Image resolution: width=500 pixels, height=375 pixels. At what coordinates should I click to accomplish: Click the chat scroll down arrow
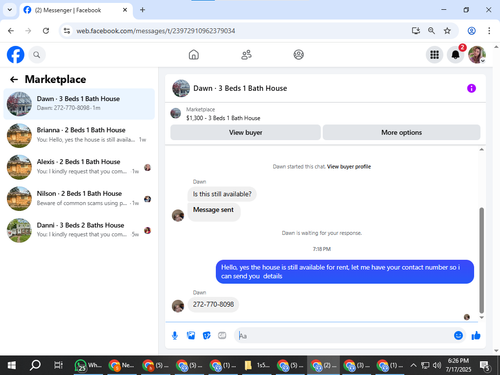(x=481, y=318)
